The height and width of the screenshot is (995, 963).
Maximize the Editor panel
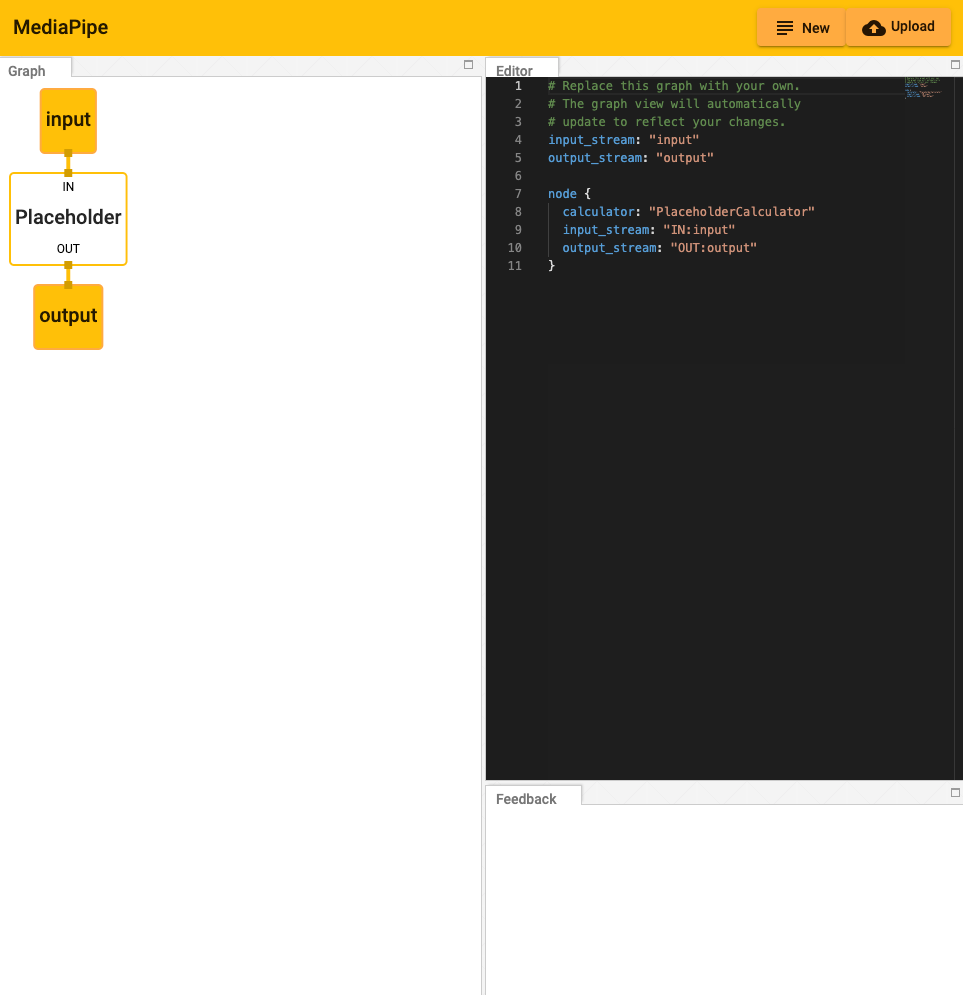(955, 65)
